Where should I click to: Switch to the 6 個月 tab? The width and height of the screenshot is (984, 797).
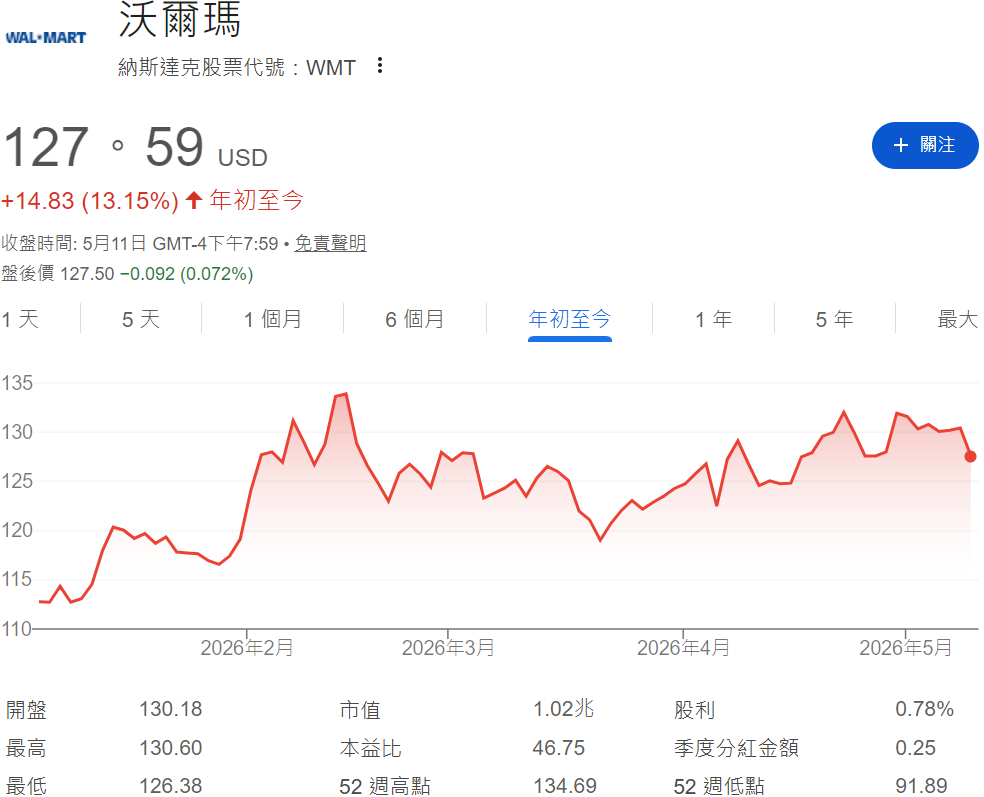click(415, 319)
